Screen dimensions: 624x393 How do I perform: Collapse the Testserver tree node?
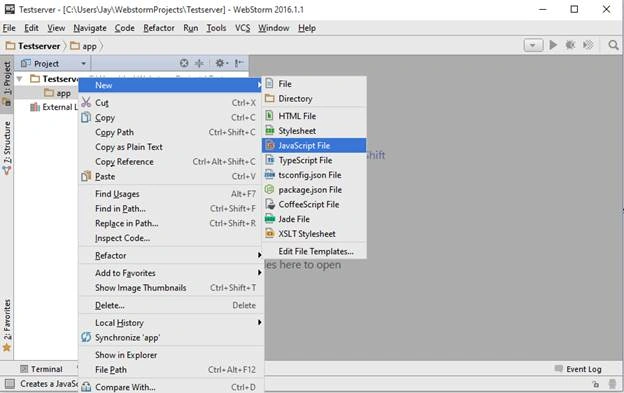tap(19, 79)
